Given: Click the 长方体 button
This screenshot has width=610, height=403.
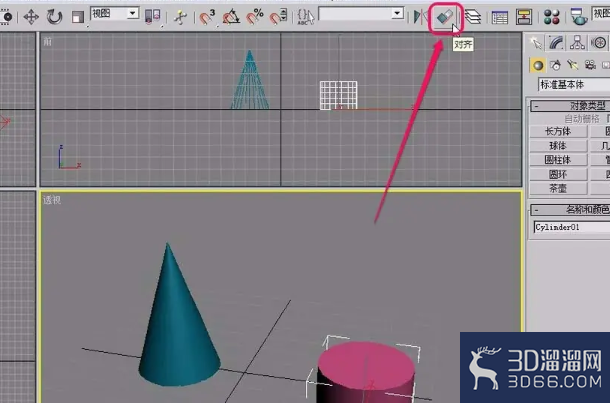Looking at the screenshot, I should pyautogui.click(x=558, y=131).
